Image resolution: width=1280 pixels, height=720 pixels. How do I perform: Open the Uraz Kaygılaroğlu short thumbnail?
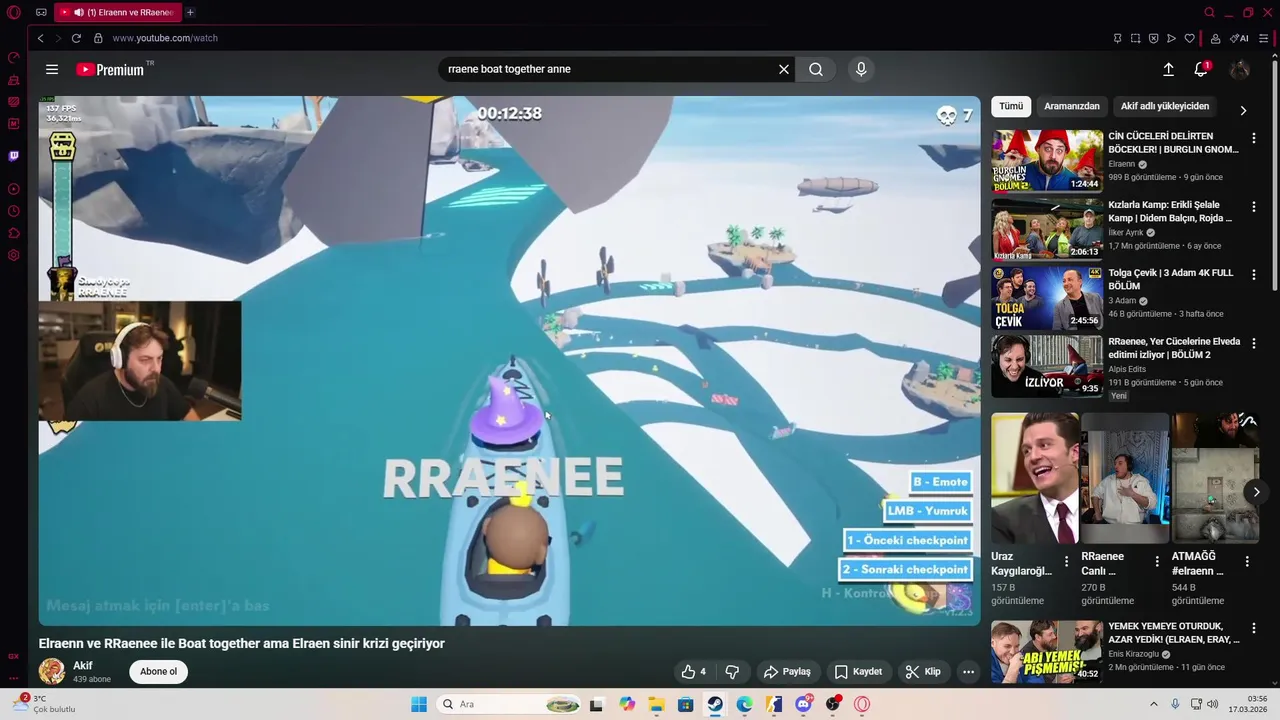coord(1035,478)
